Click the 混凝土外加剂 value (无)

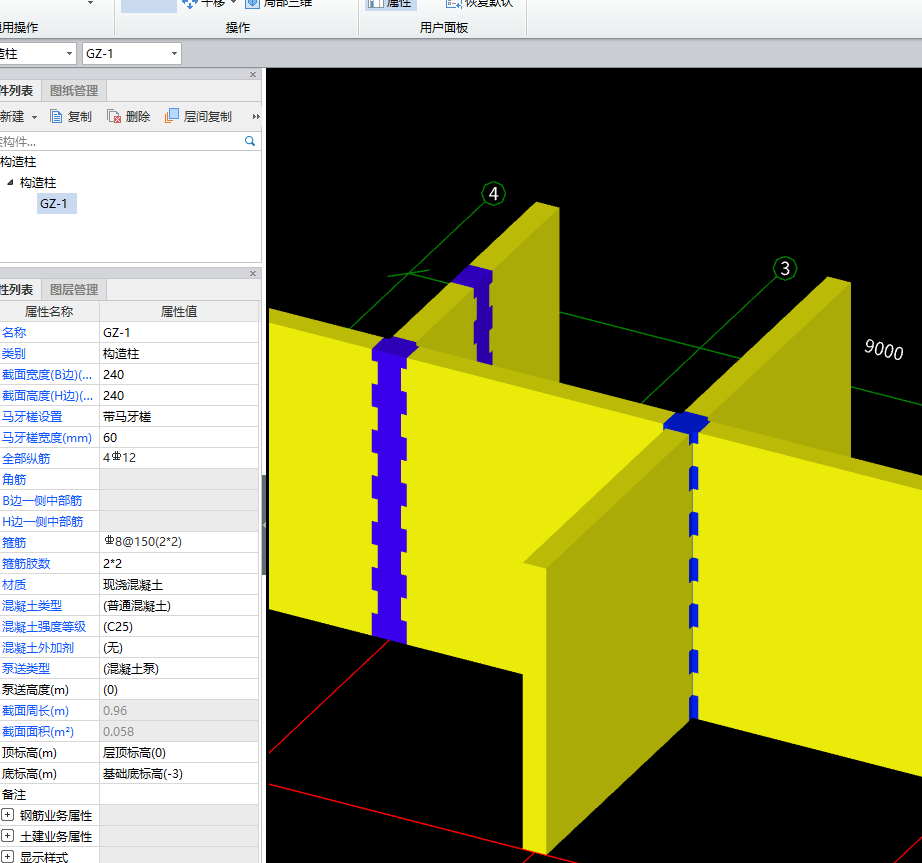click(x=179, y=647)
